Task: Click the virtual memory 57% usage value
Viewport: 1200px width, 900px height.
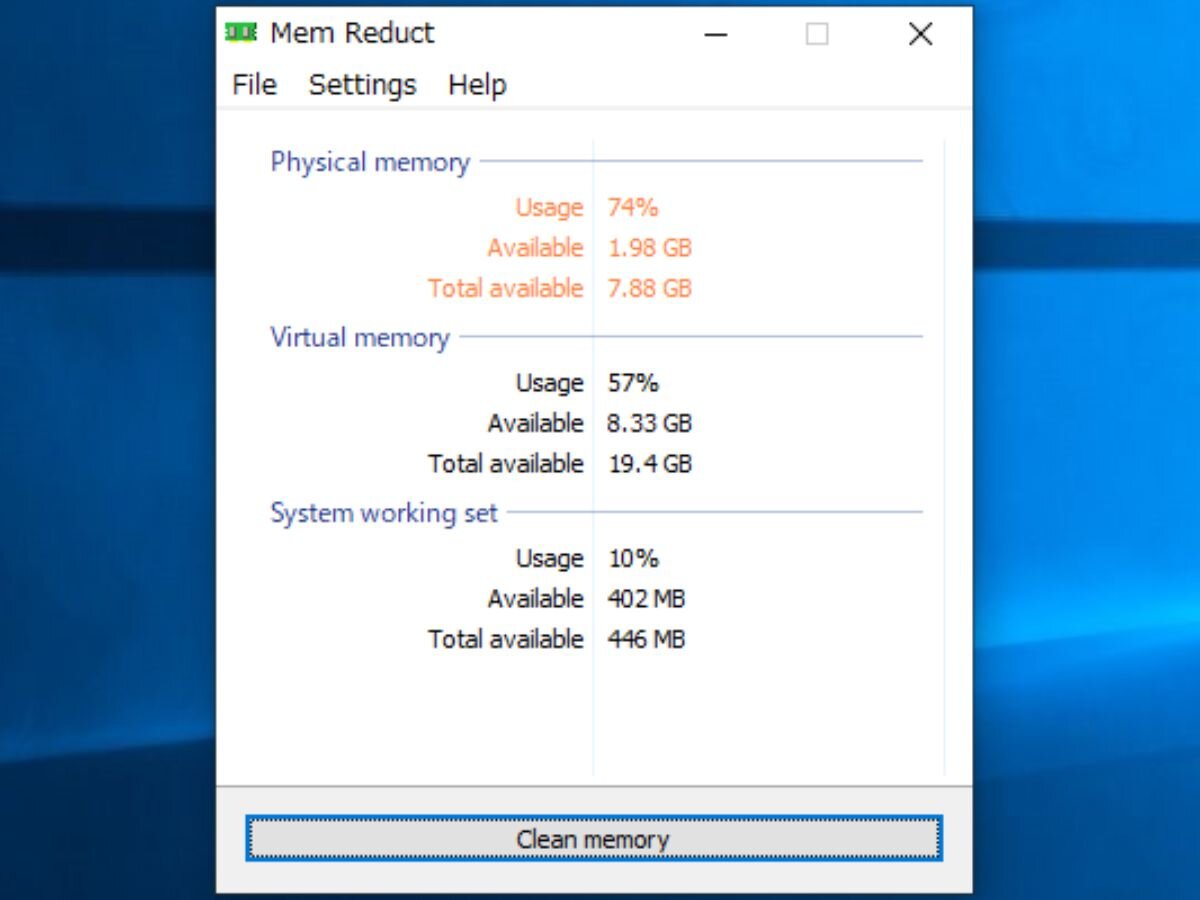Action: (x=633, y=383)
